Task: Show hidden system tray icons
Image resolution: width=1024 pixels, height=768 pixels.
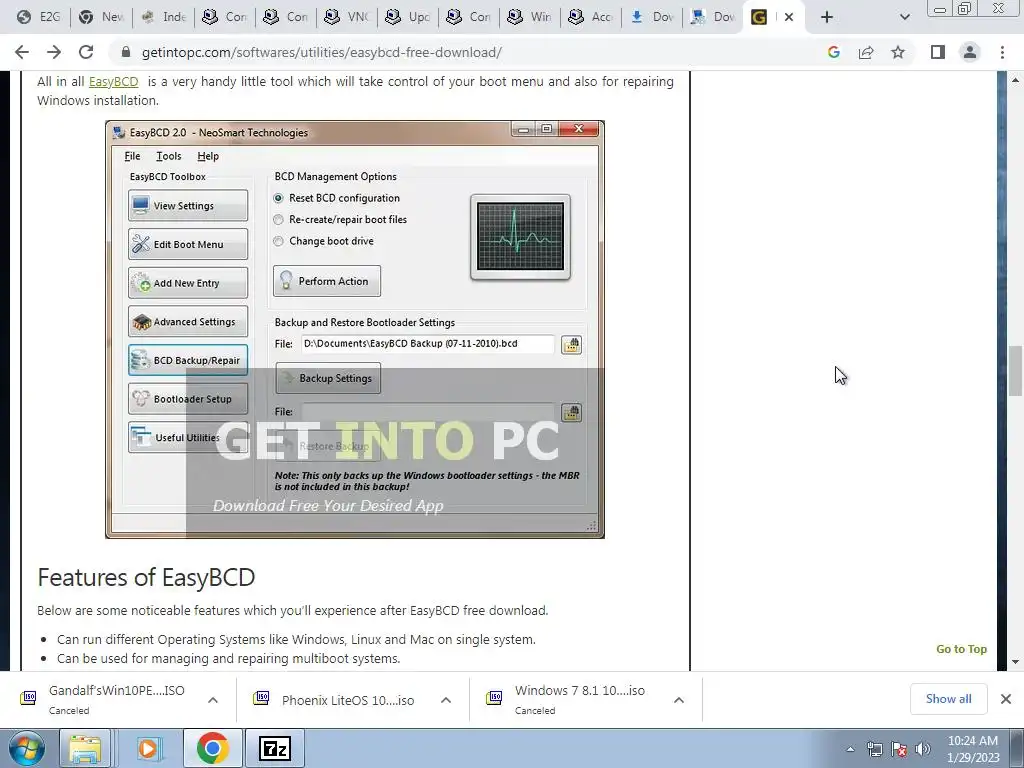Action: pos(850,749)
